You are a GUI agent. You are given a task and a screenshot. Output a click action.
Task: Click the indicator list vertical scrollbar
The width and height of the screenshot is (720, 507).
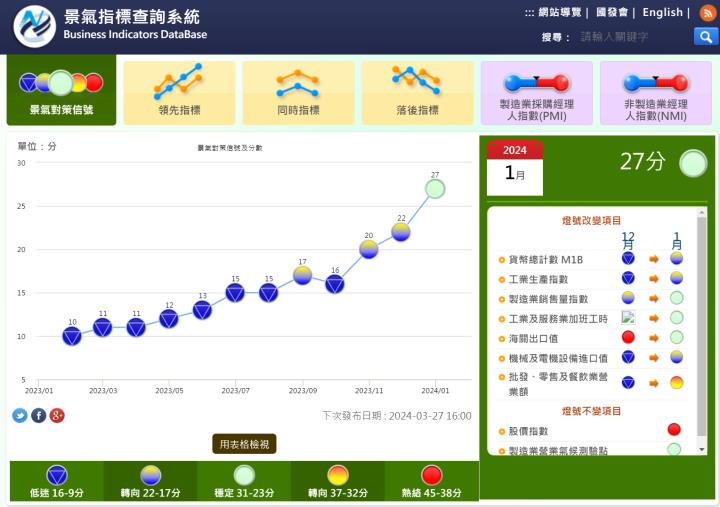tap(701, 326)
